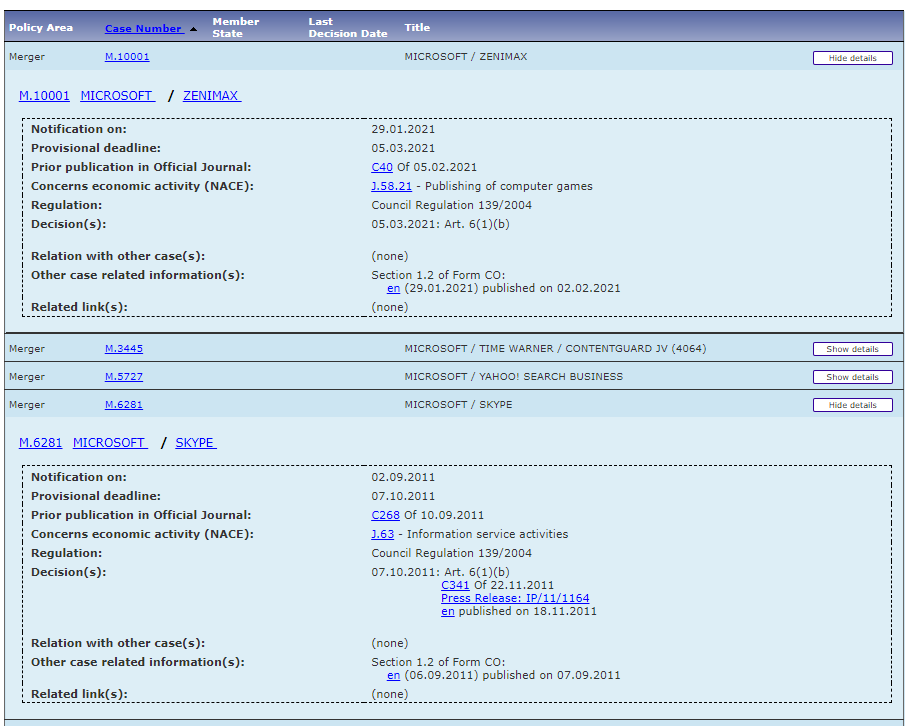Select decision text 07.10.2011: Art. 6(1)(b)

pyautogui.click(x=440, y=572)
